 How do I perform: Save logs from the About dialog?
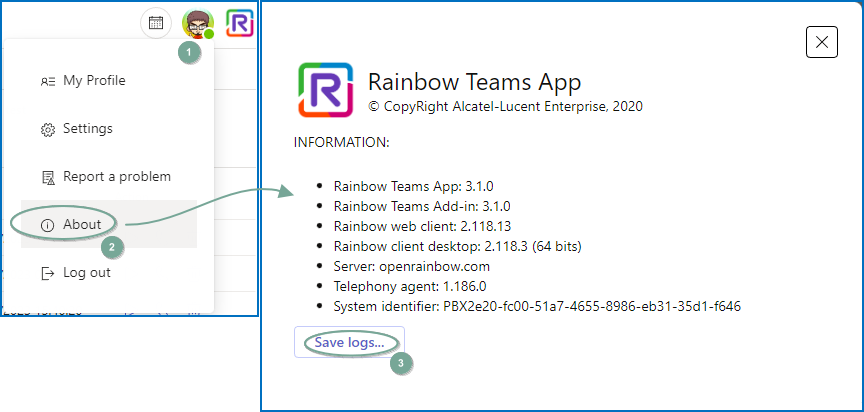pos(349,342)
